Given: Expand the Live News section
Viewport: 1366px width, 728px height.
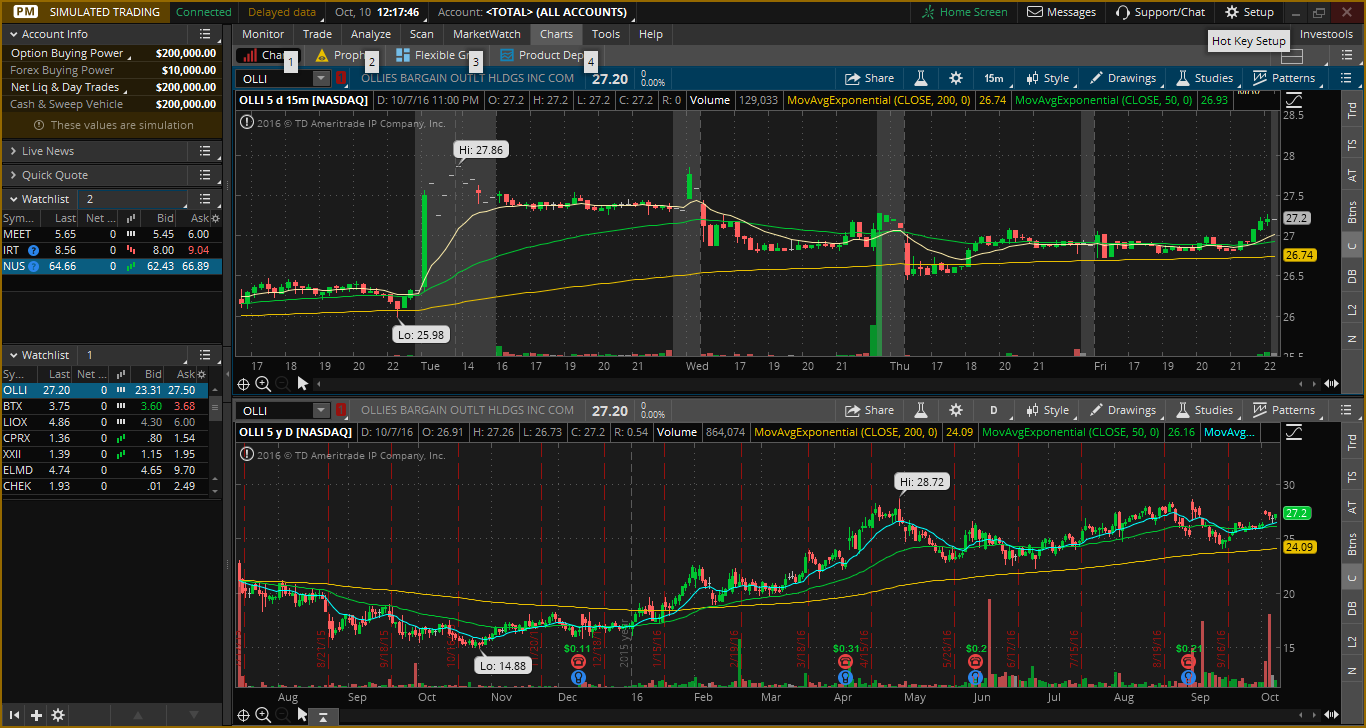Looking at the screenshot, I should 13,151.
